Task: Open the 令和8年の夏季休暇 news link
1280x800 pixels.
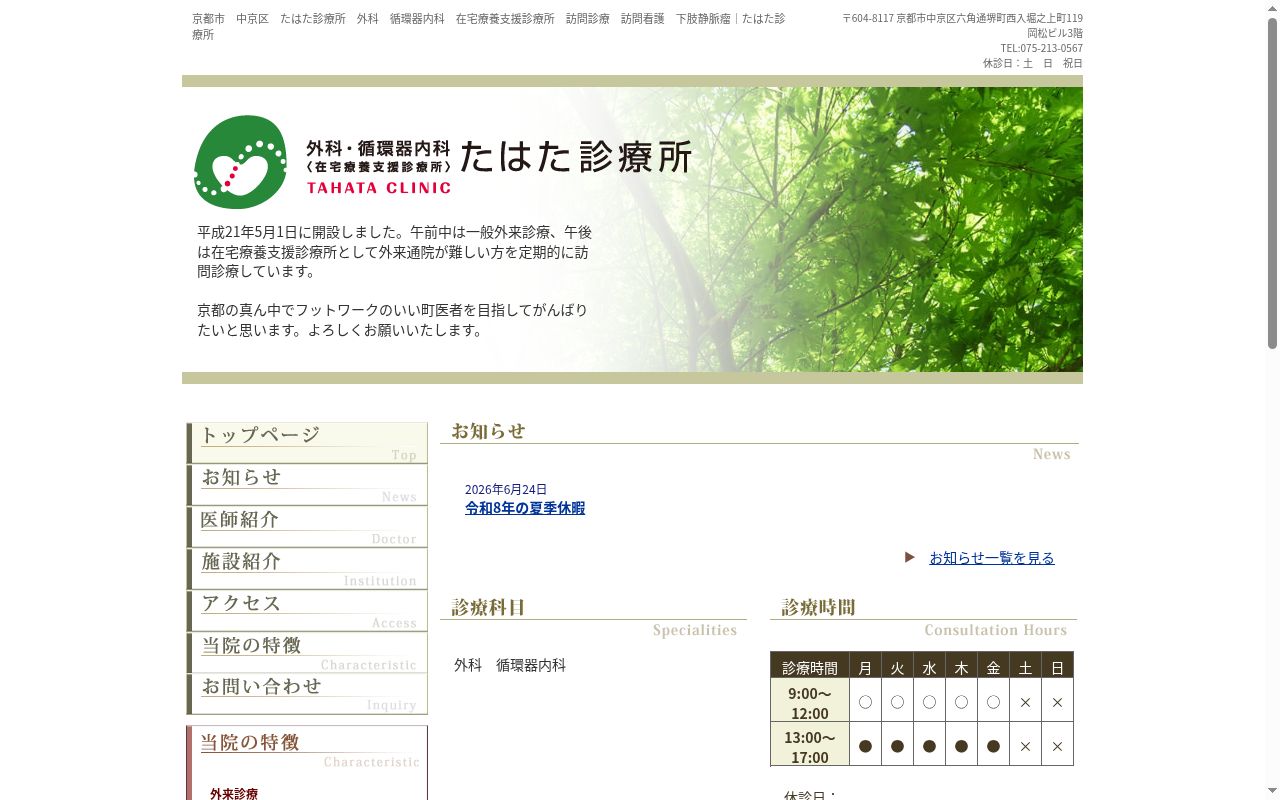Action: (x=525, y=508)
